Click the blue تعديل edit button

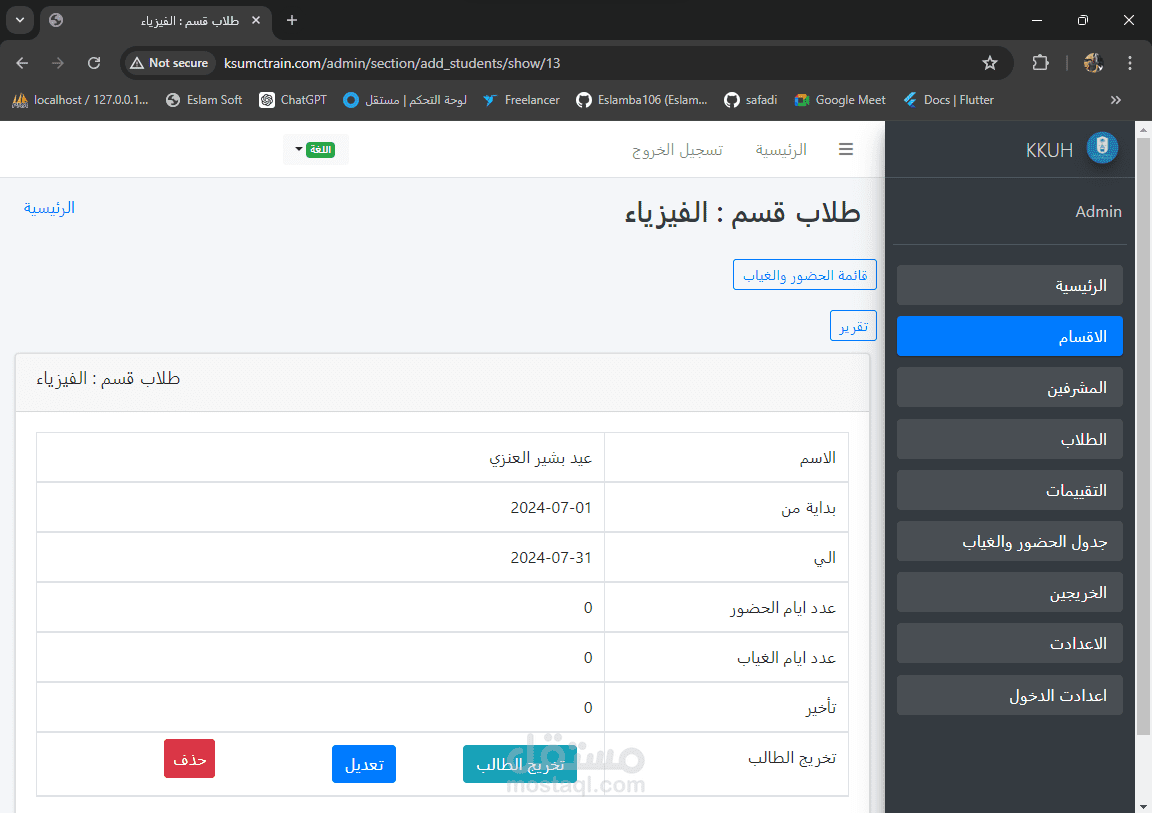pyautogui.click(x=364, y=764)
